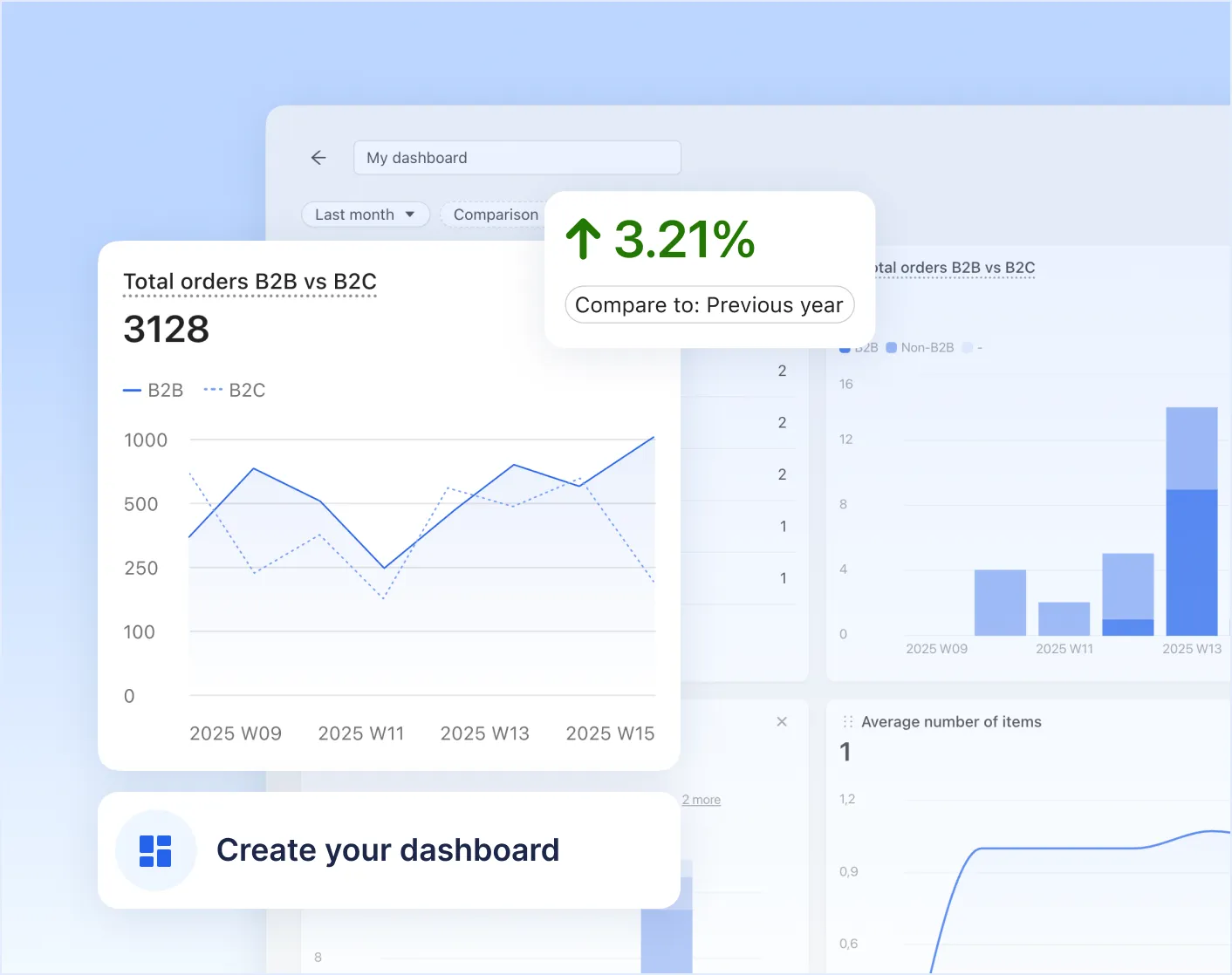Grab the drag handle beside Average number of items

[847, 722]
